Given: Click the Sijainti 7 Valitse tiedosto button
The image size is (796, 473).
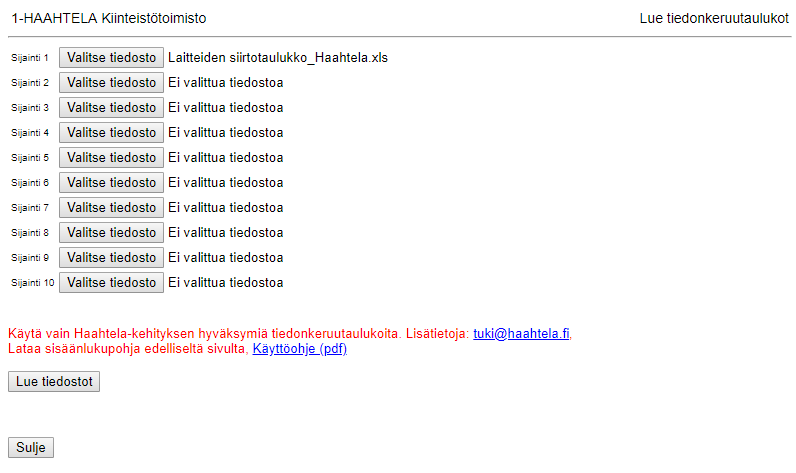Looking at the screenshot, I should click(111, 208).
